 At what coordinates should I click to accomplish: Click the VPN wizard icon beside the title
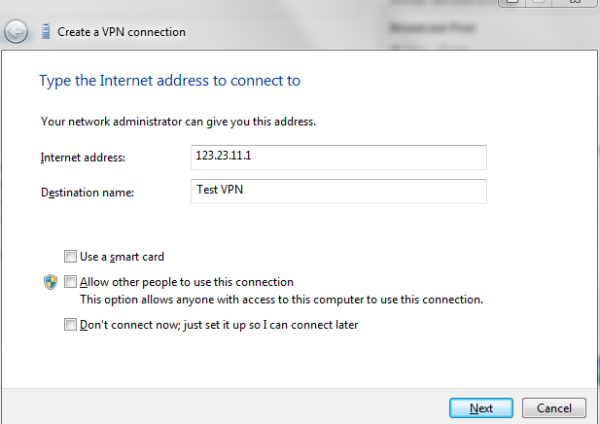(46, 31)
